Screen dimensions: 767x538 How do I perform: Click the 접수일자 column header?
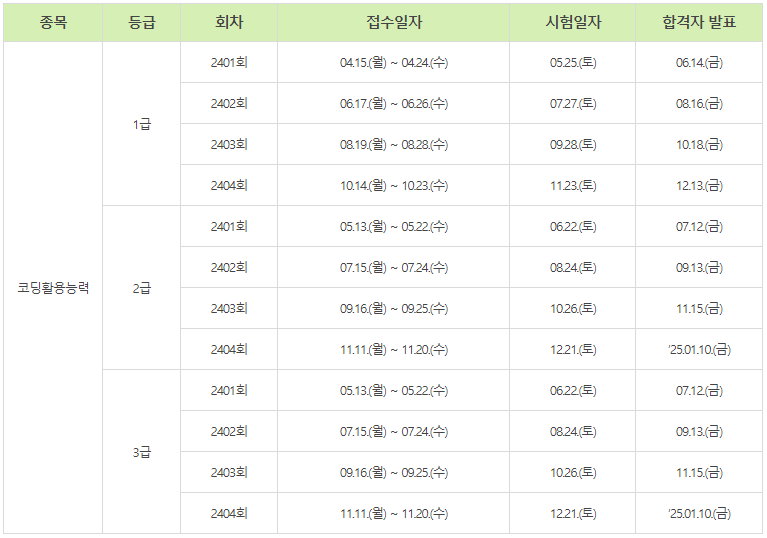394,22
